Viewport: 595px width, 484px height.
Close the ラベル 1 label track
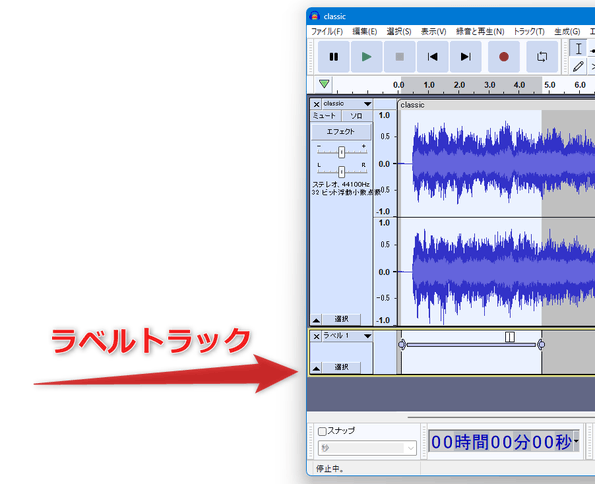pyautogui.click(x=316, y=336)
